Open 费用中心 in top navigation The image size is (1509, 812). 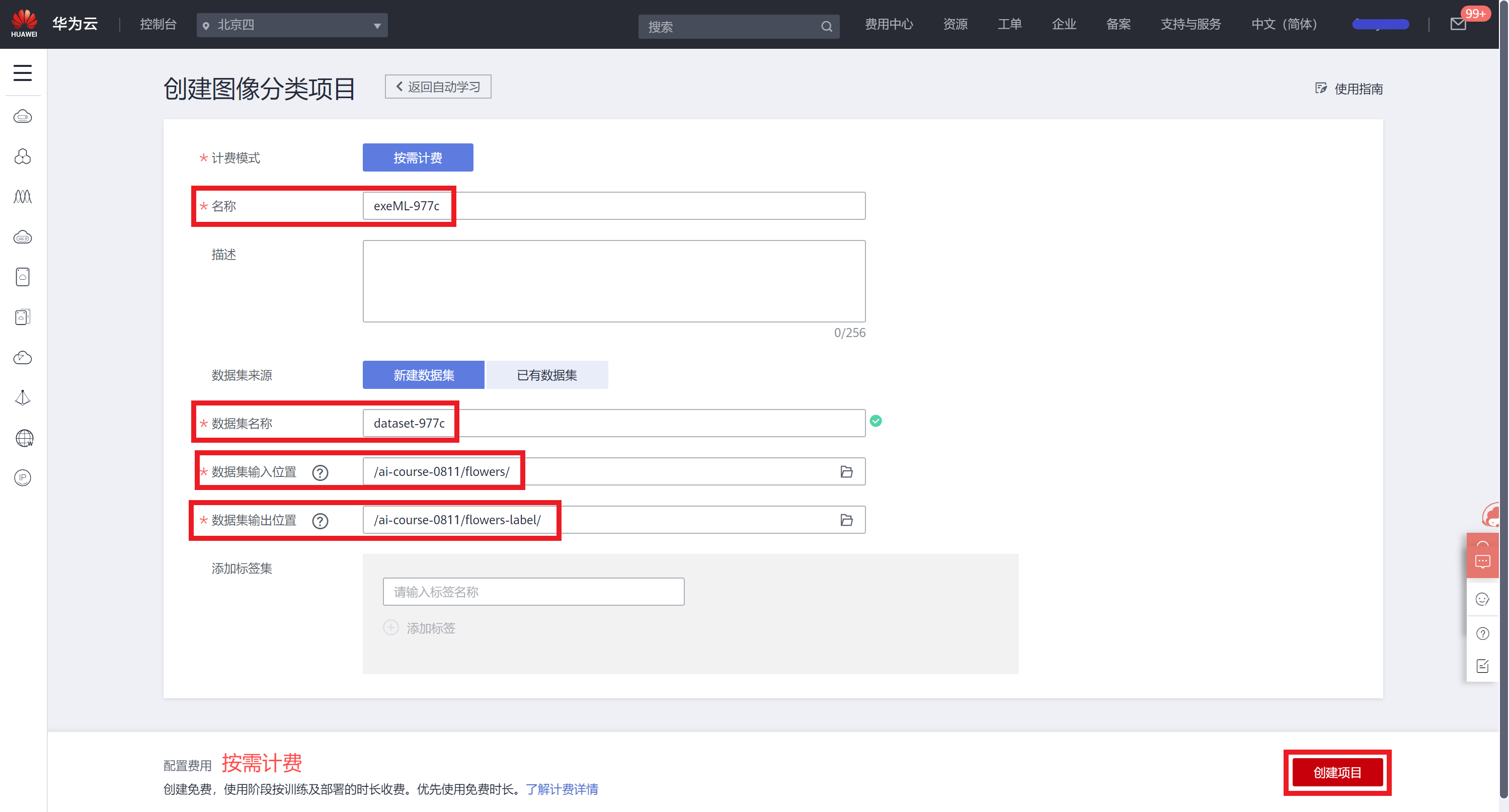click(x=889, y=25)
